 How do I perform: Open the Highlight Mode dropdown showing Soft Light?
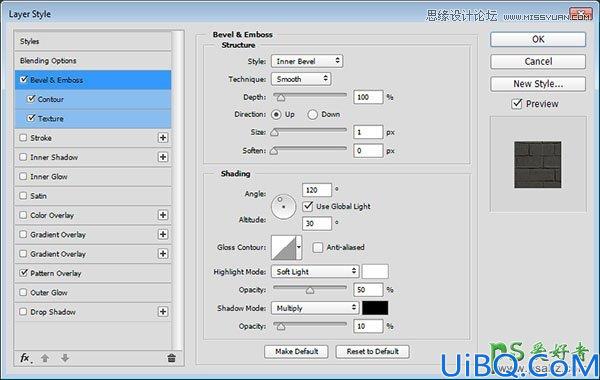315,272
